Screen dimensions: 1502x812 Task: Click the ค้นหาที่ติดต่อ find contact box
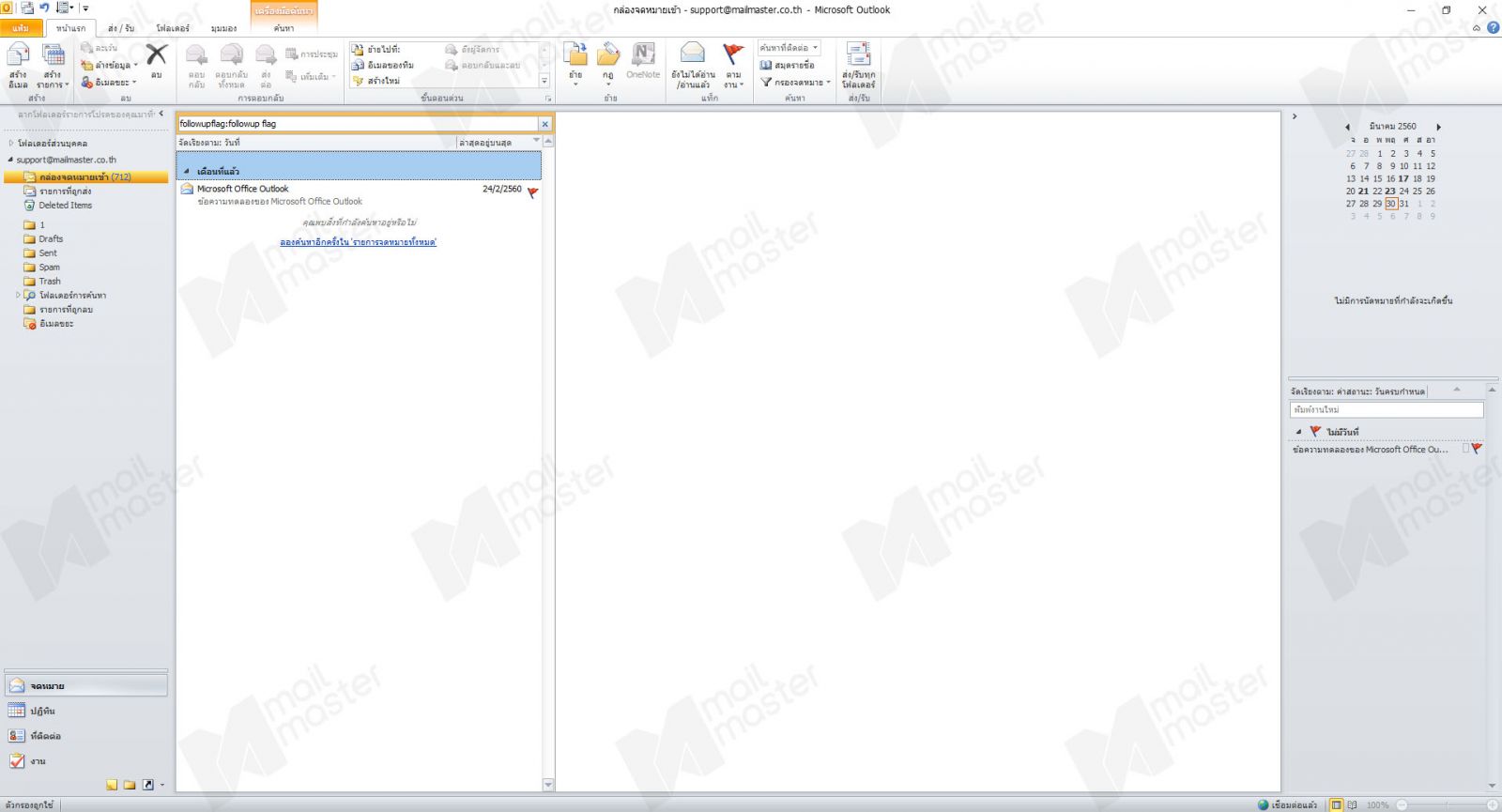point(789,48)
